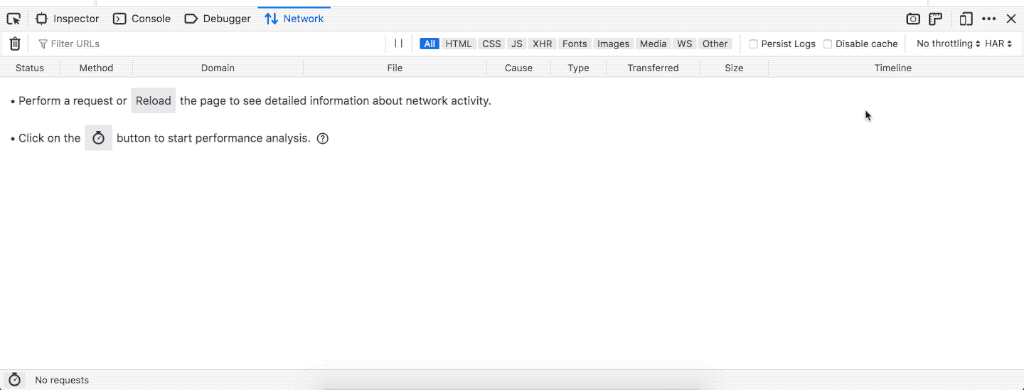Screen dimensions: 1024x390
Task: Open the HAR dropdown menu
Action: [999, 44]
